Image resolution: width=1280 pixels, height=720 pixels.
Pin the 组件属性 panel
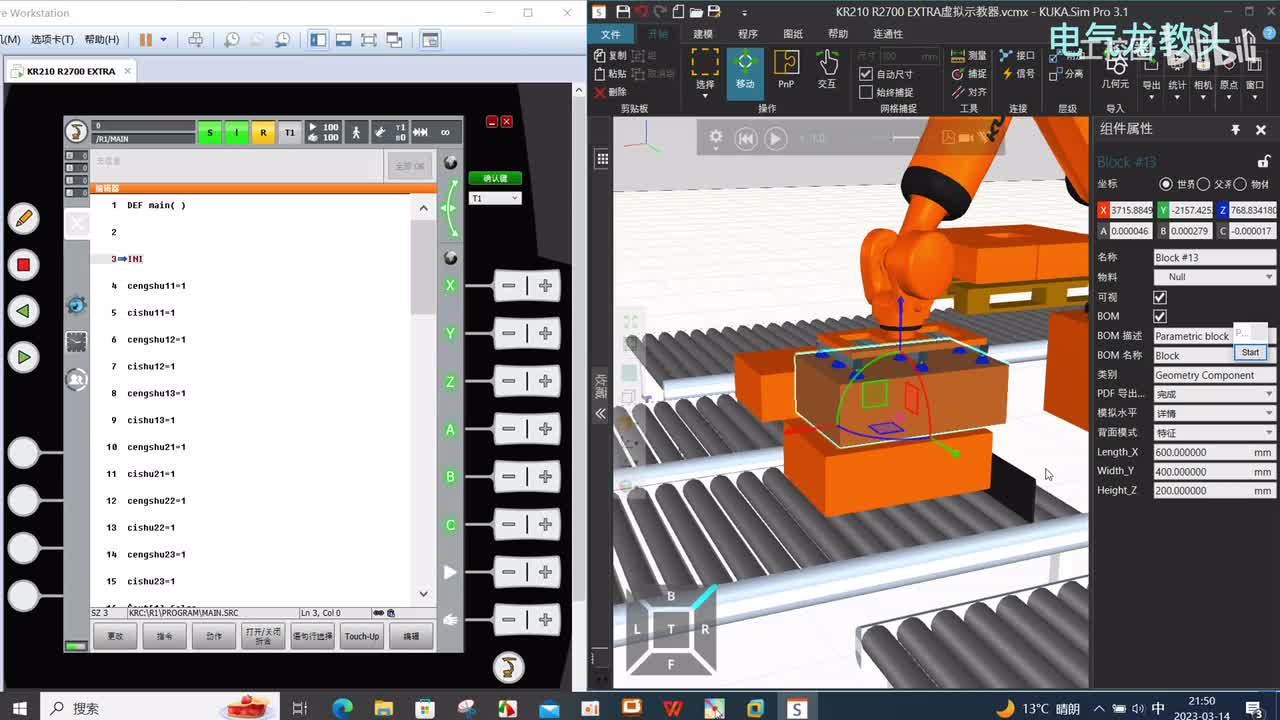[x=1235, y=130]
